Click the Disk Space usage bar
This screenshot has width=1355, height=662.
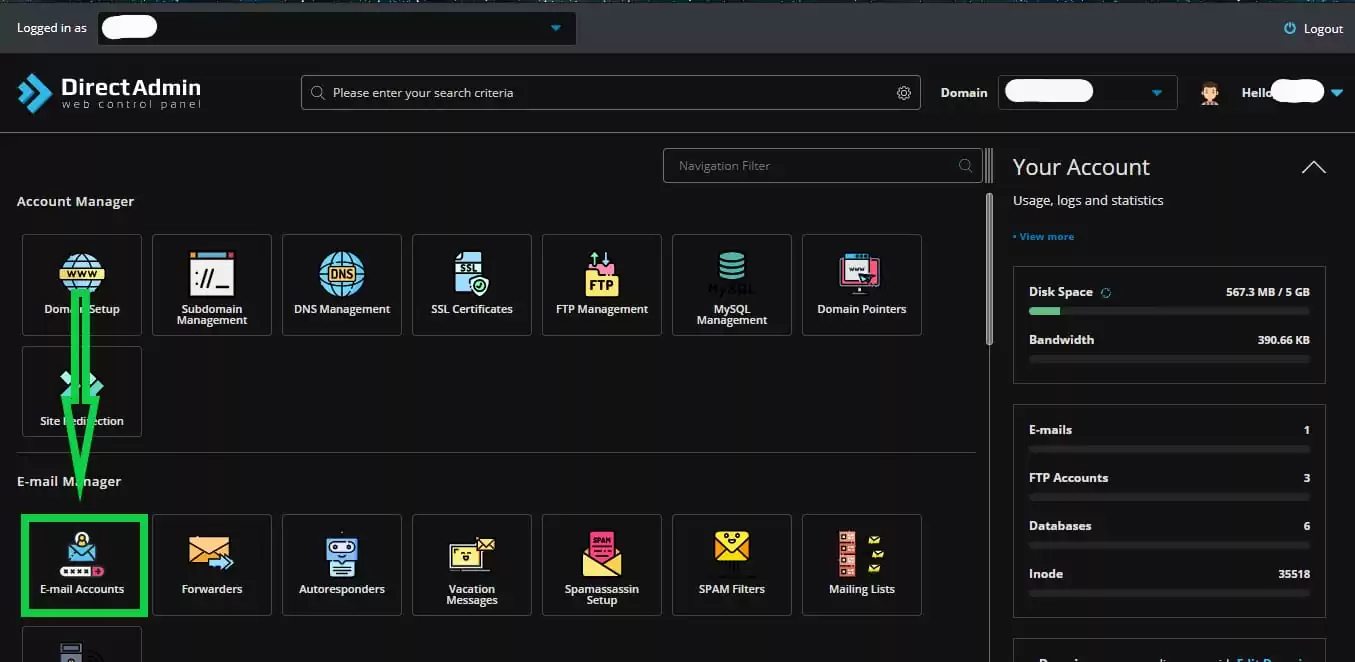(x=1169, y=311)
